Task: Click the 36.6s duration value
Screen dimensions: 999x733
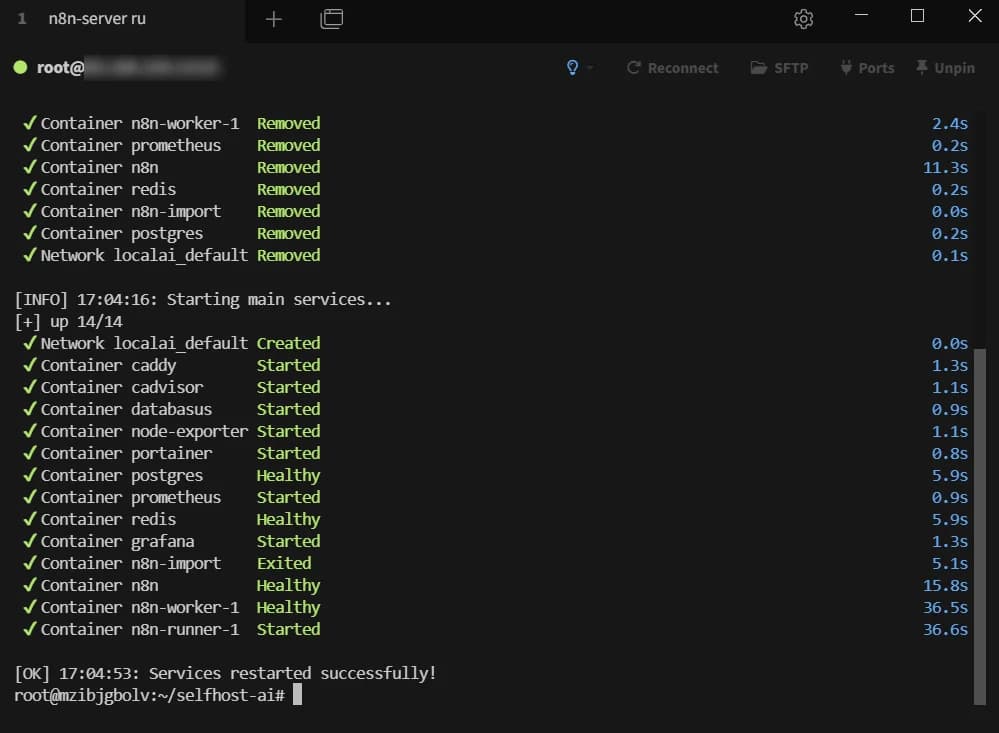Action: point(945,629)
